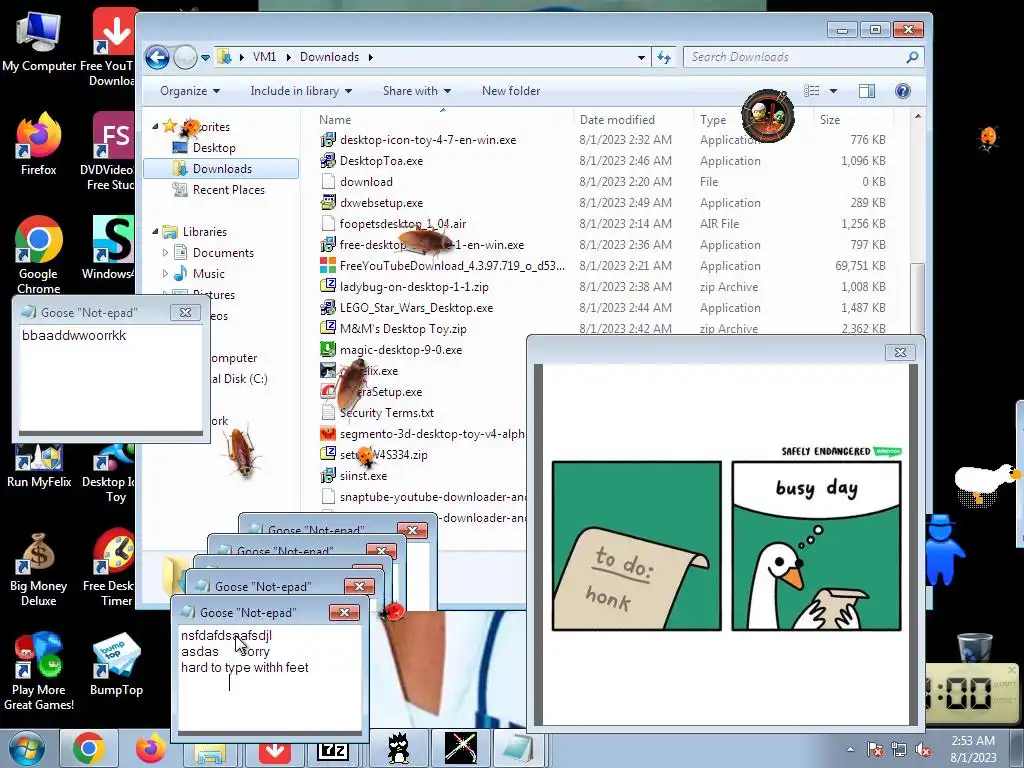The image size is (1024, 768).
Task: Sort by Date modified column header
Action: (x=617, y=120)
